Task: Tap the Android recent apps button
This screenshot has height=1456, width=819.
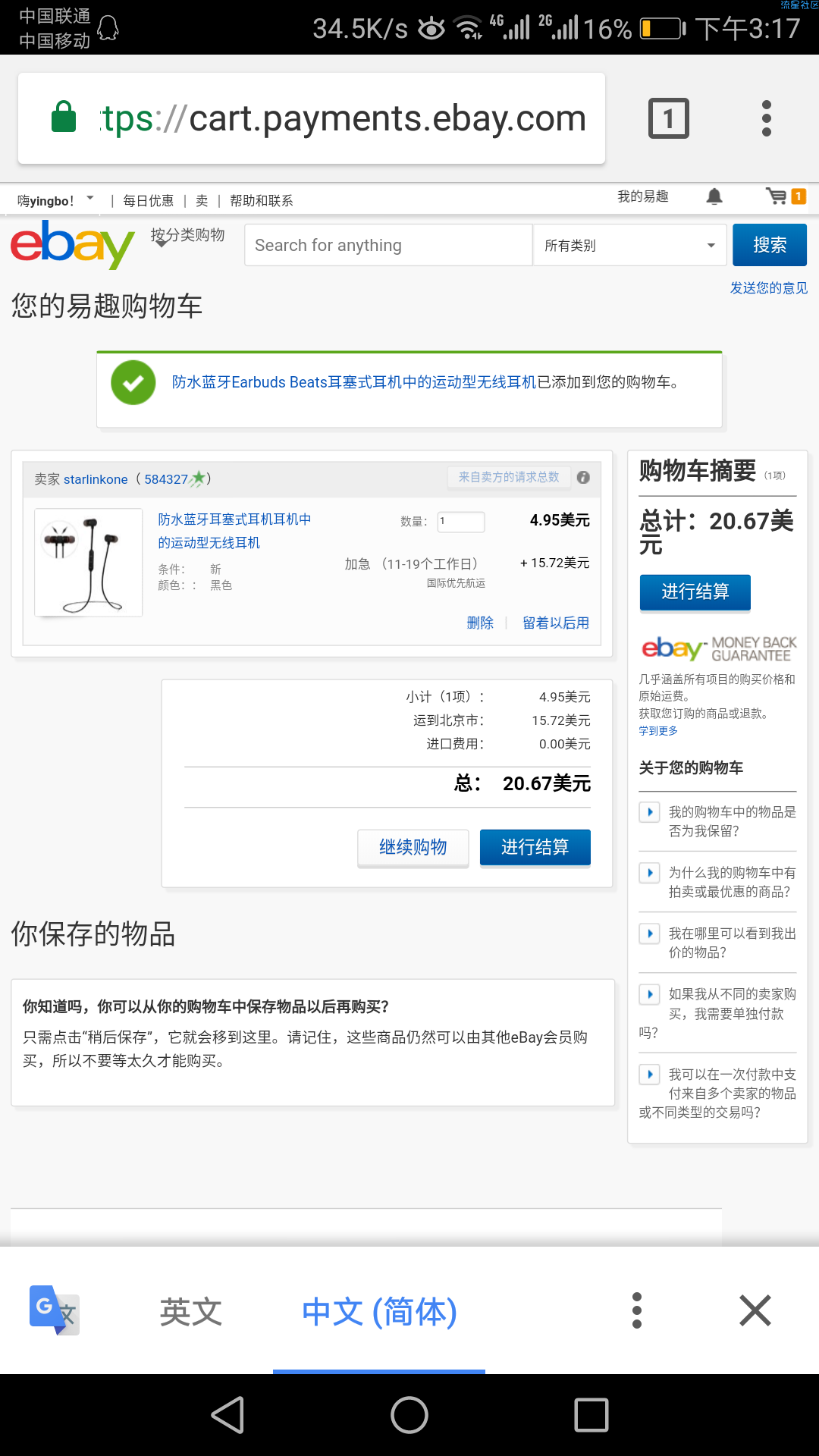Action: (x=591, y=1415)
